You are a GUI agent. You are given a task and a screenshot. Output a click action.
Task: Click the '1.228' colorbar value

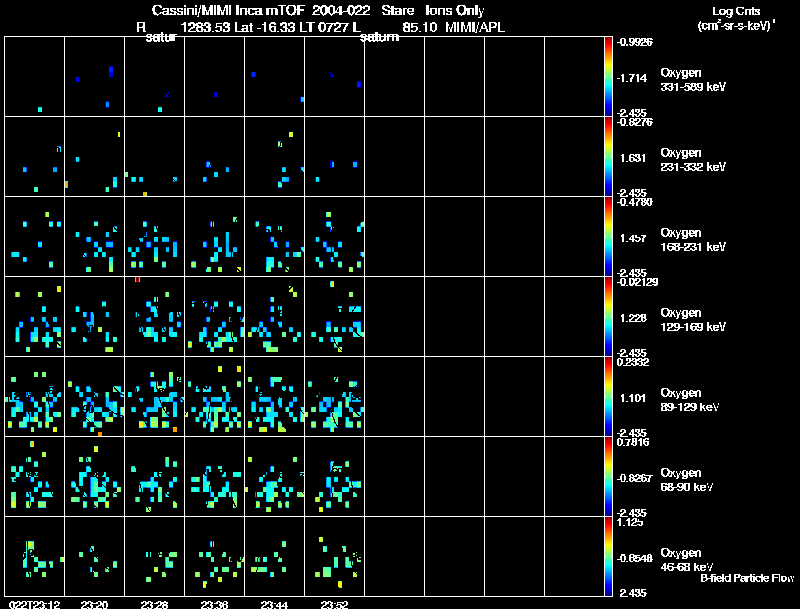633,318
